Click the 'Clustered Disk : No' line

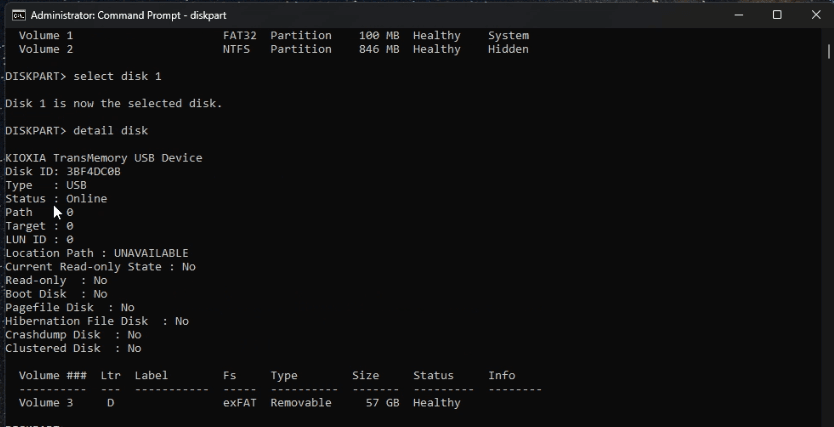click(x=73, y=348)
